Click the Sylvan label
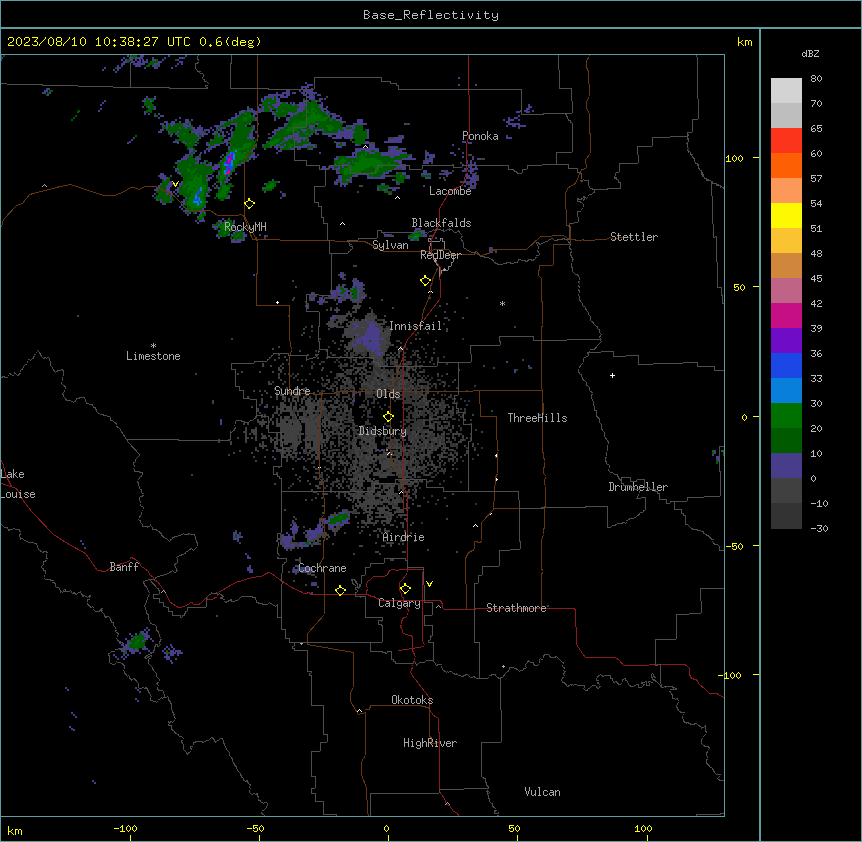This screenshot has width=862, height=842. click(x=390, y=245)
